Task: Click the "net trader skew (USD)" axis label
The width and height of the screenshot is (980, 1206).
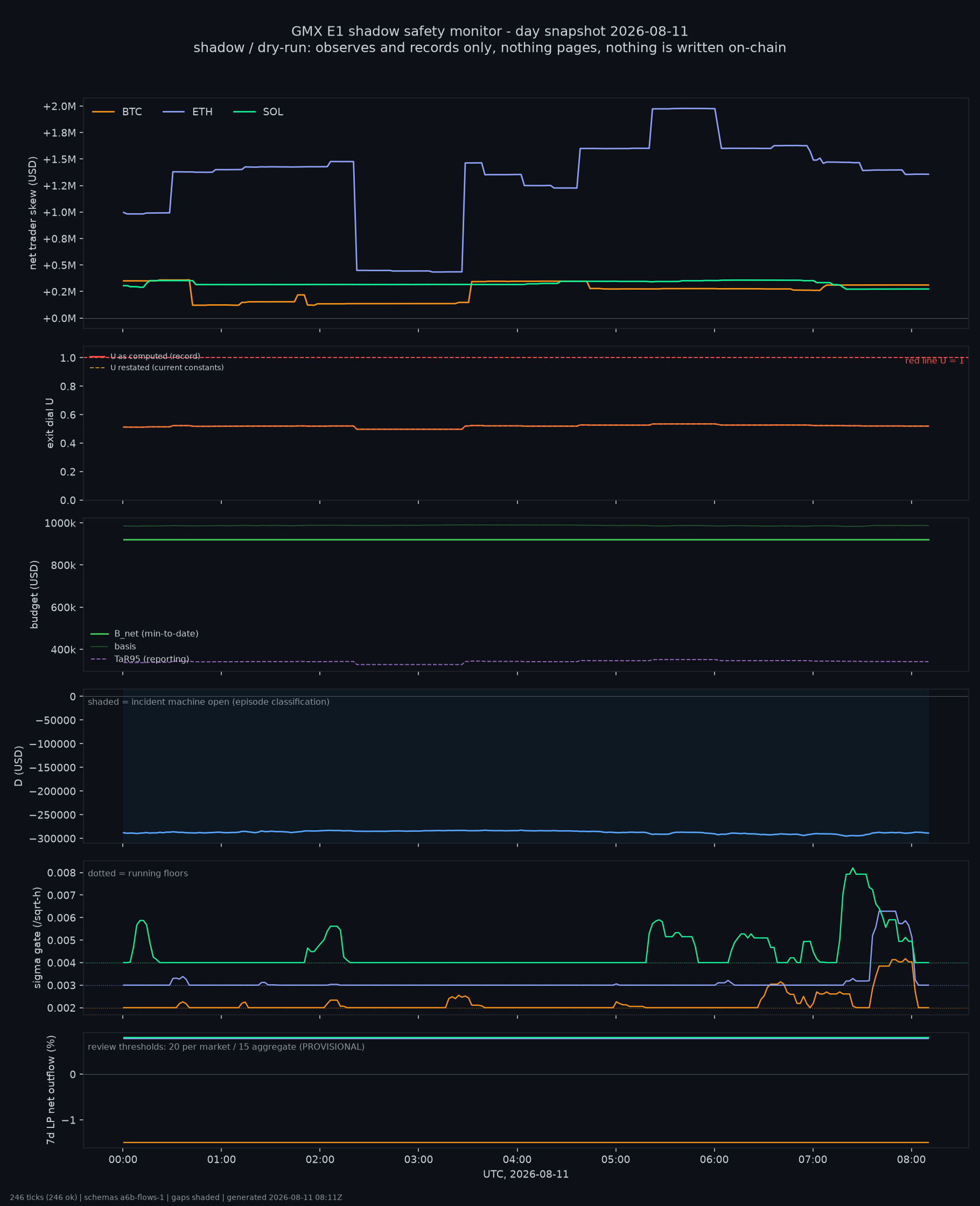Action: 33,213
